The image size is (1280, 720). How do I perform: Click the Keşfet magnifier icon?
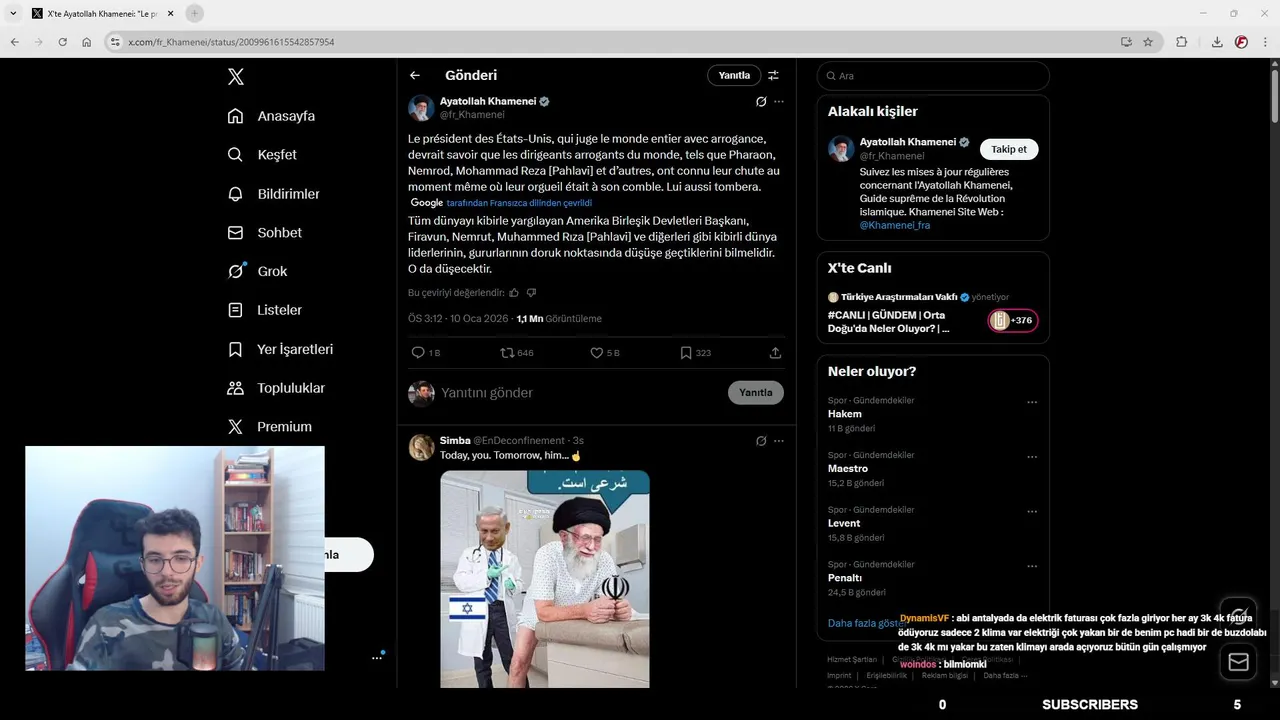pos(235,155)
